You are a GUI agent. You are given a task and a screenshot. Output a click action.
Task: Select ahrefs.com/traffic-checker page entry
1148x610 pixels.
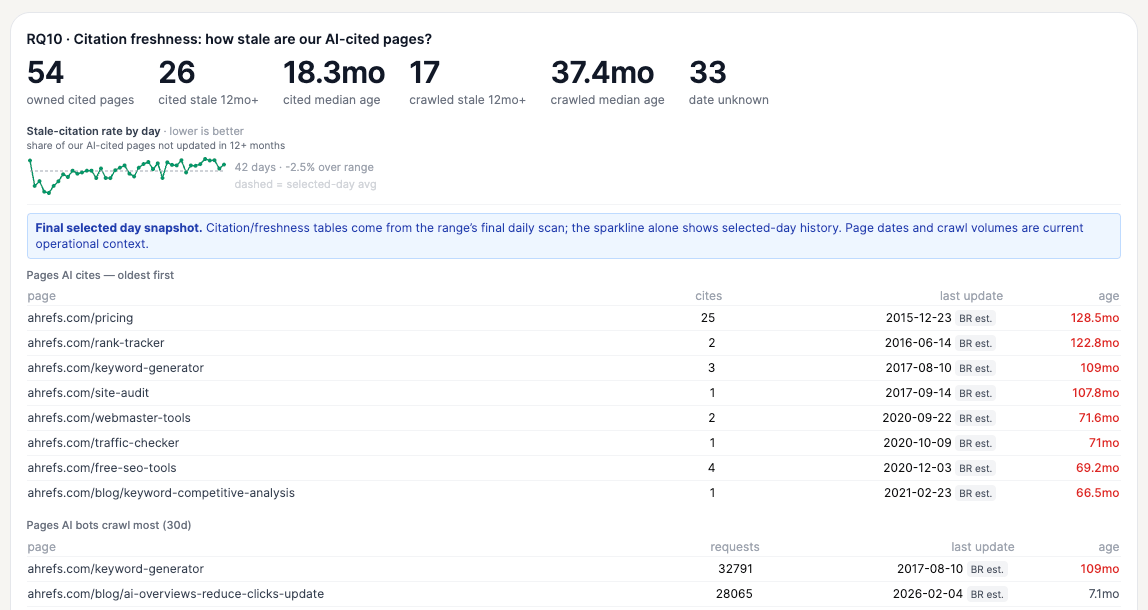pyautogui.click(x=573, y=442)
